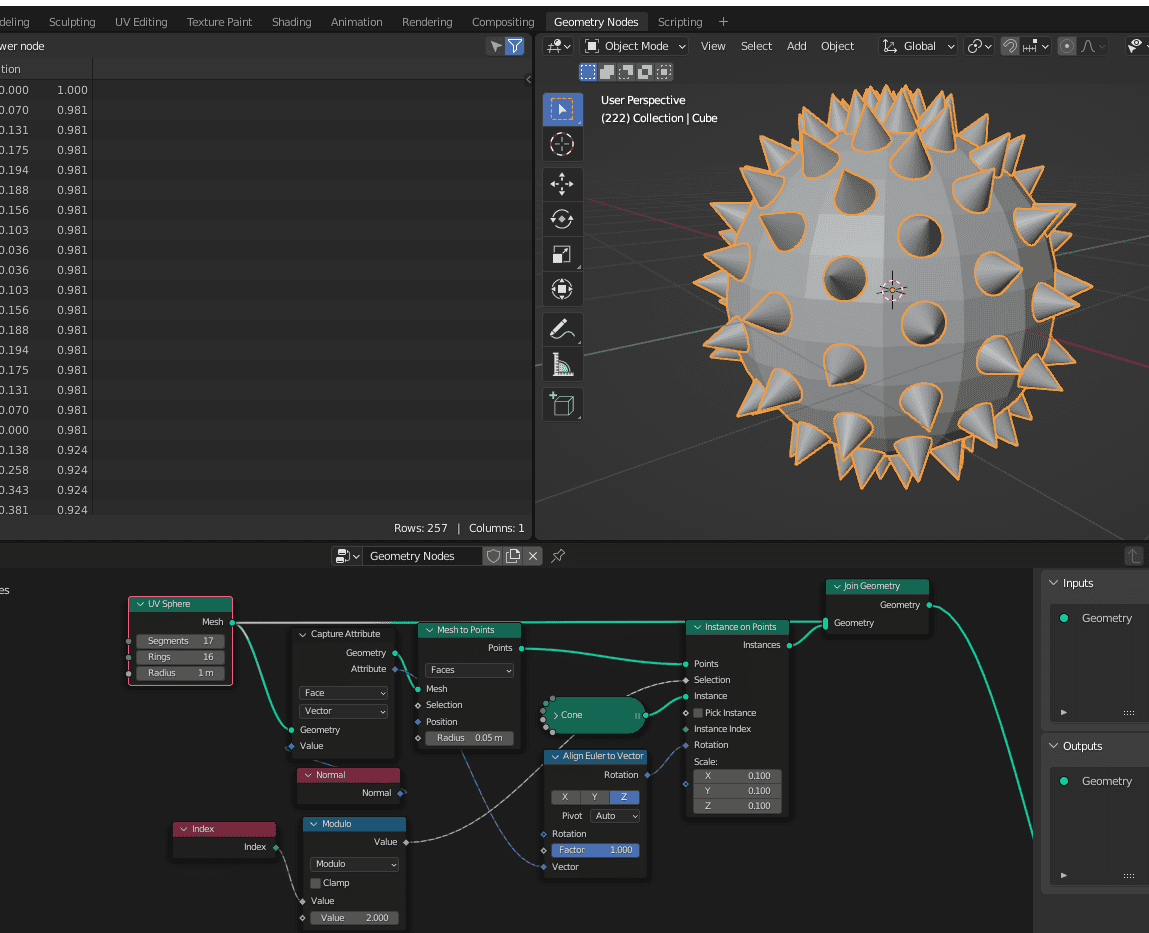Image resolution: width=1149 pixels, height=933 pixels.
Task: Activate the Scale tool
Action: 562,255
